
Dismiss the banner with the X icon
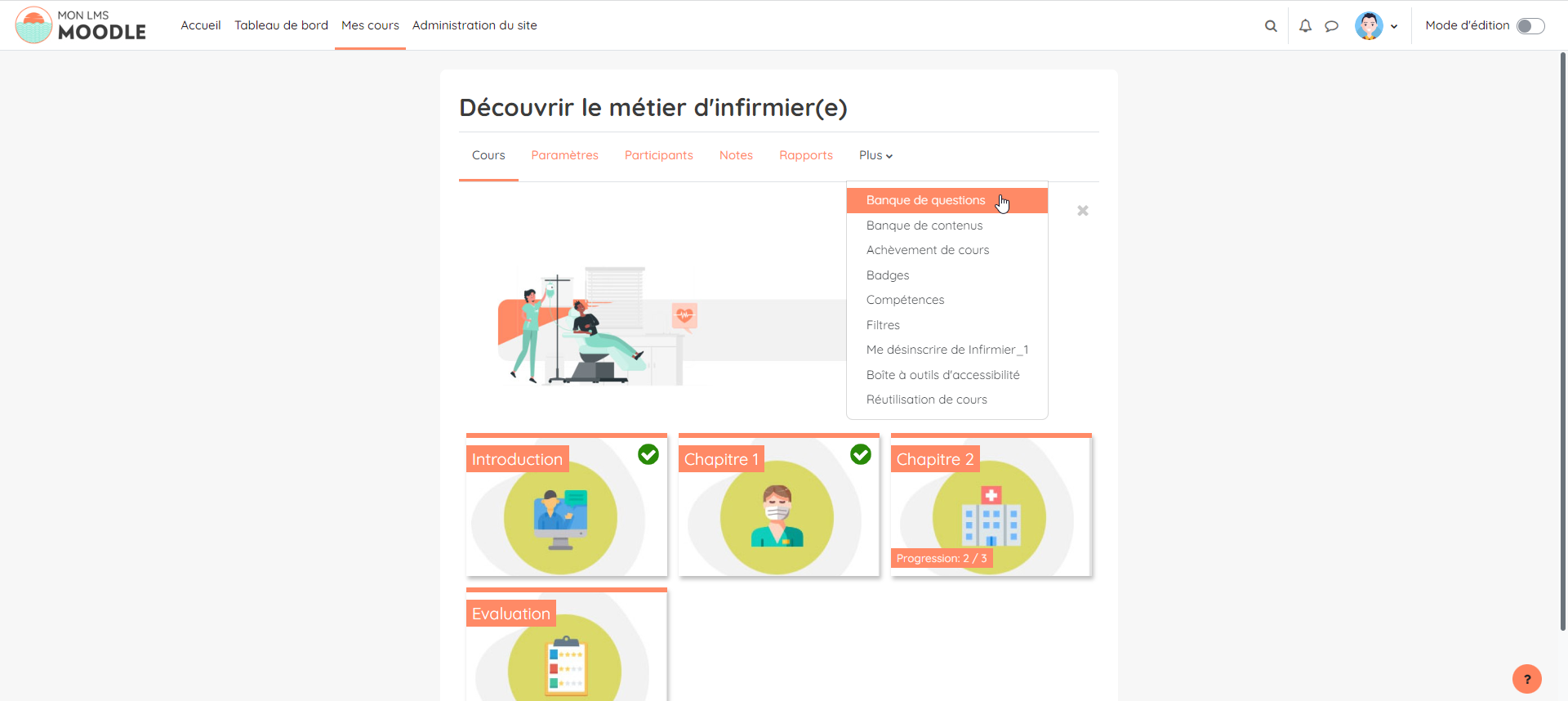[x=1083, y=211]
